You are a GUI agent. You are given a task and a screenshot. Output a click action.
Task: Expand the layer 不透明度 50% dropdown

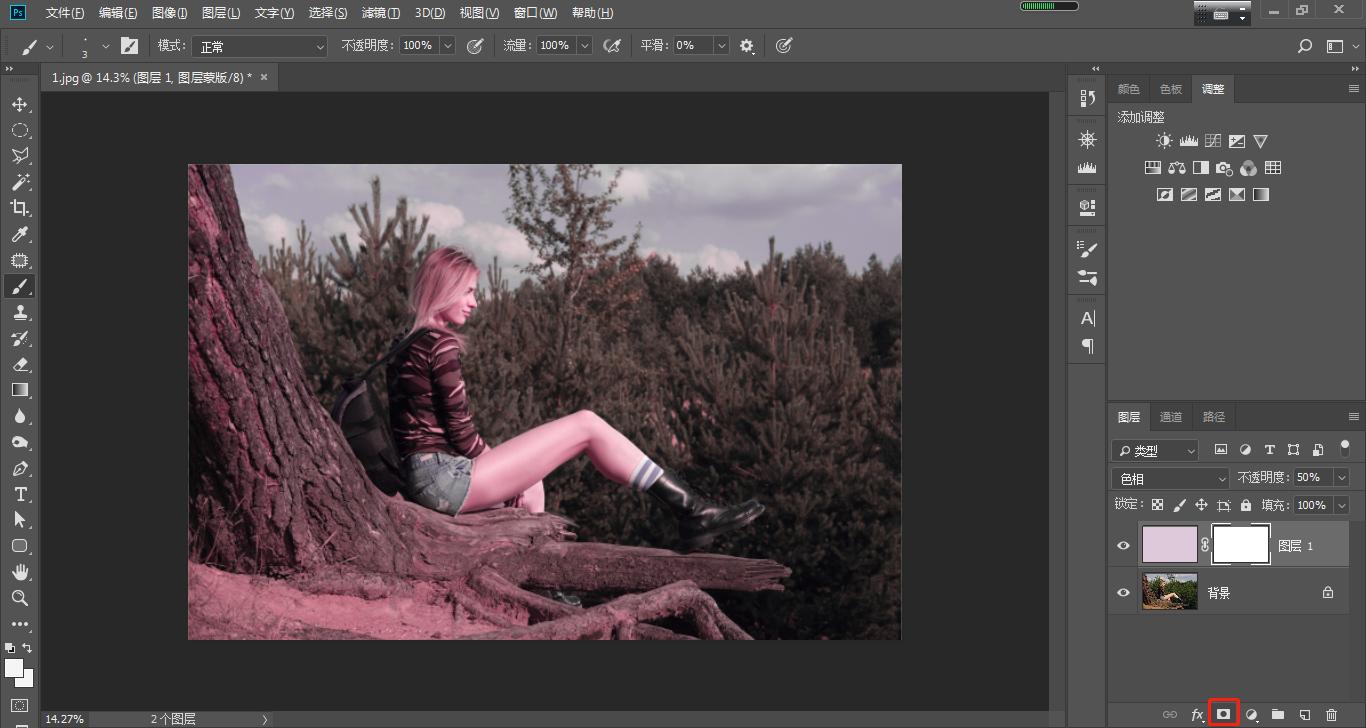(x=1341, y=478)
